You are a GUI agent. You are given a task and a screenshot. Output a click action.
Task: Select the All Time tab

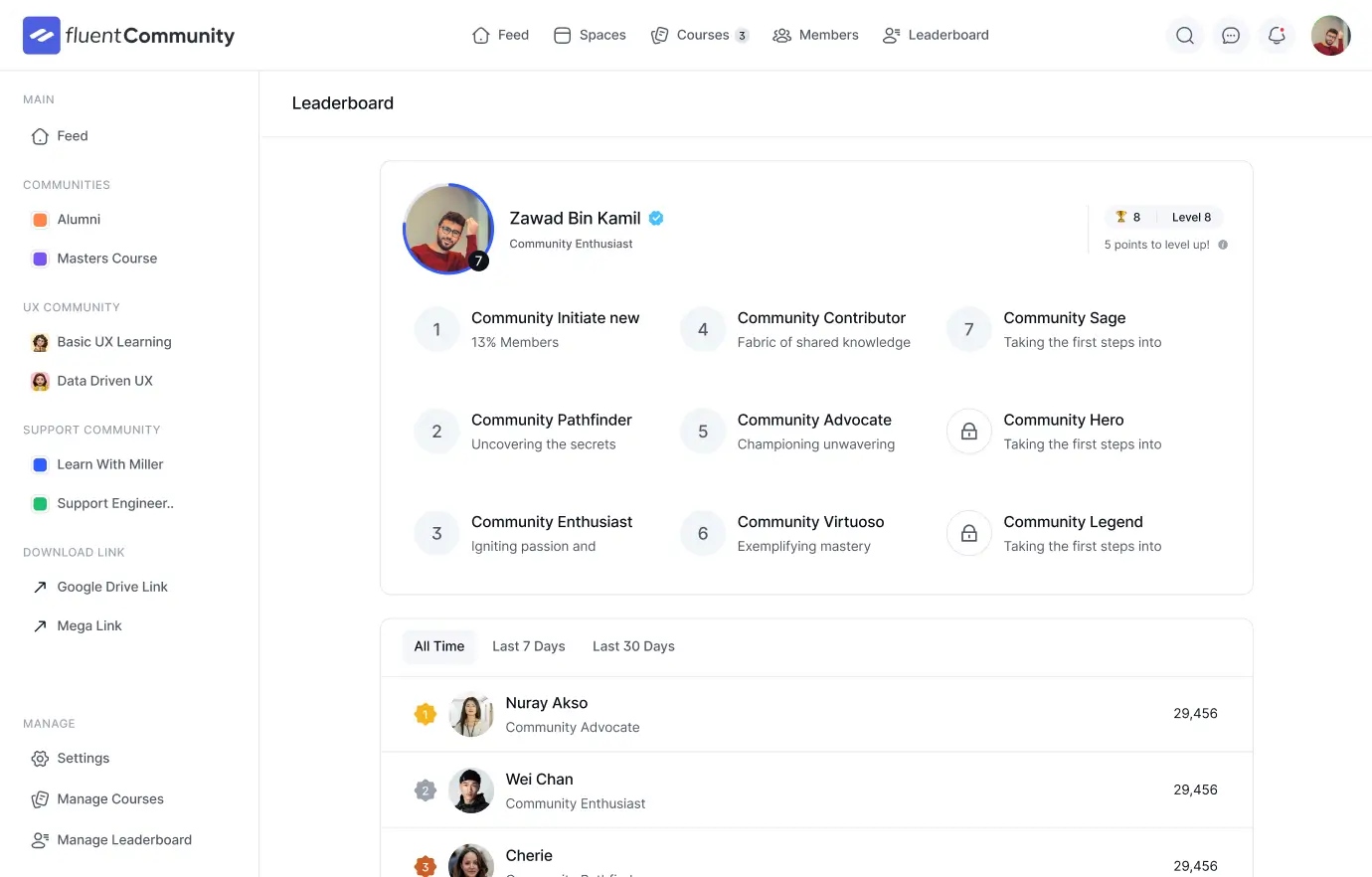point(438,646)
